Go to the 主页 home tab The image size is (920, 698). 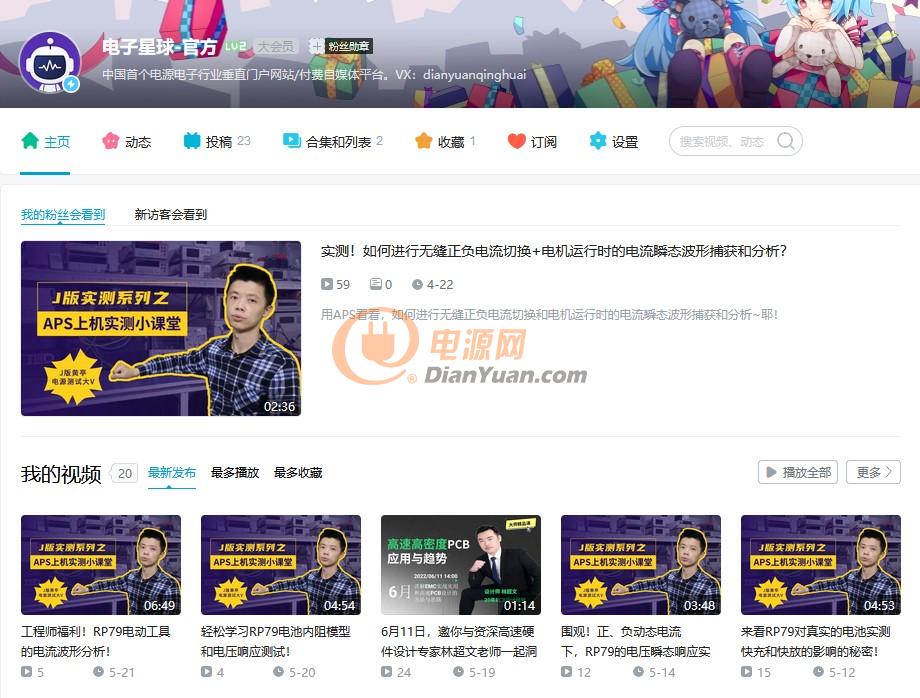[x=45, y=141]
